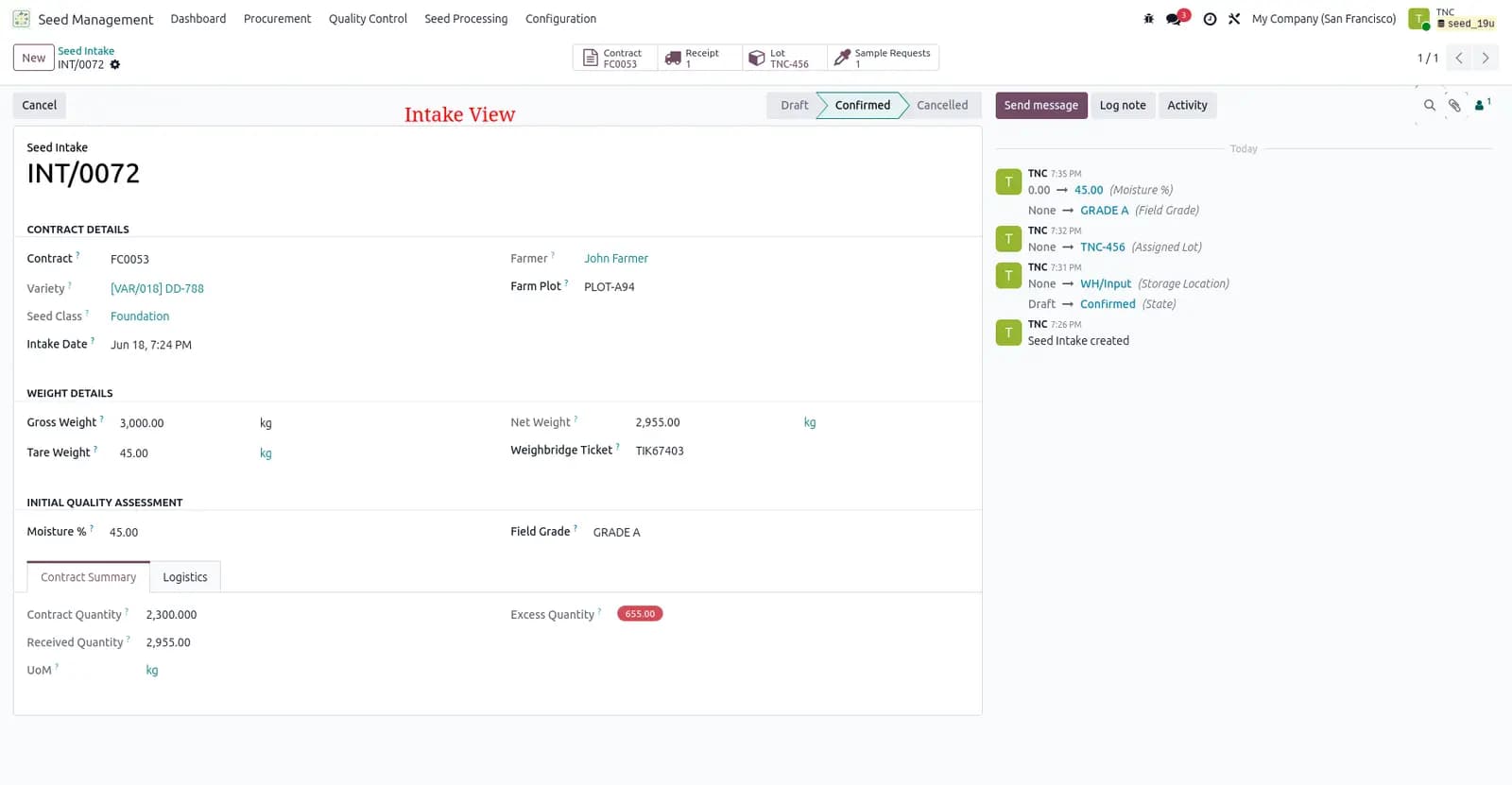Switch to the Logistics tab

(x=185, y=577)
